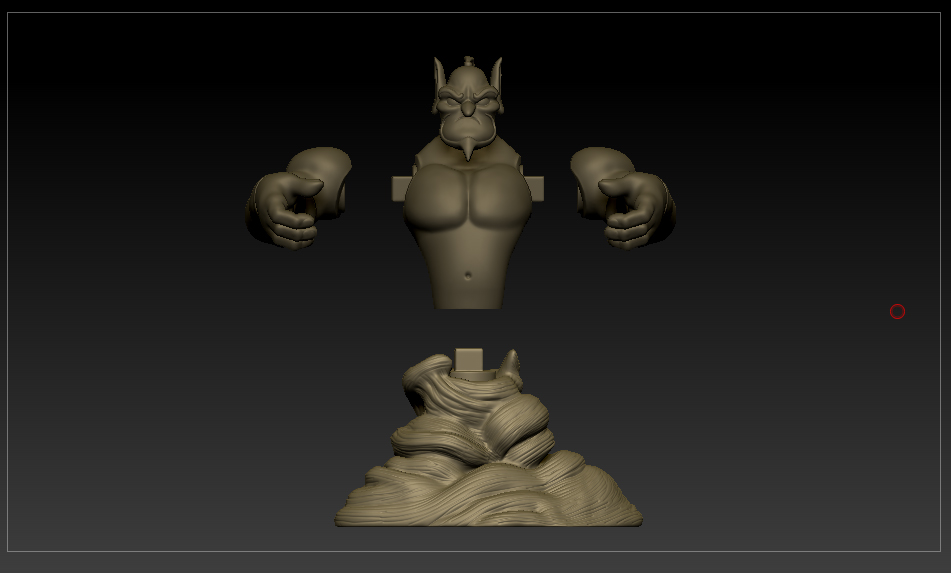
Task: Click the genie's angry face
Action: 468,109
